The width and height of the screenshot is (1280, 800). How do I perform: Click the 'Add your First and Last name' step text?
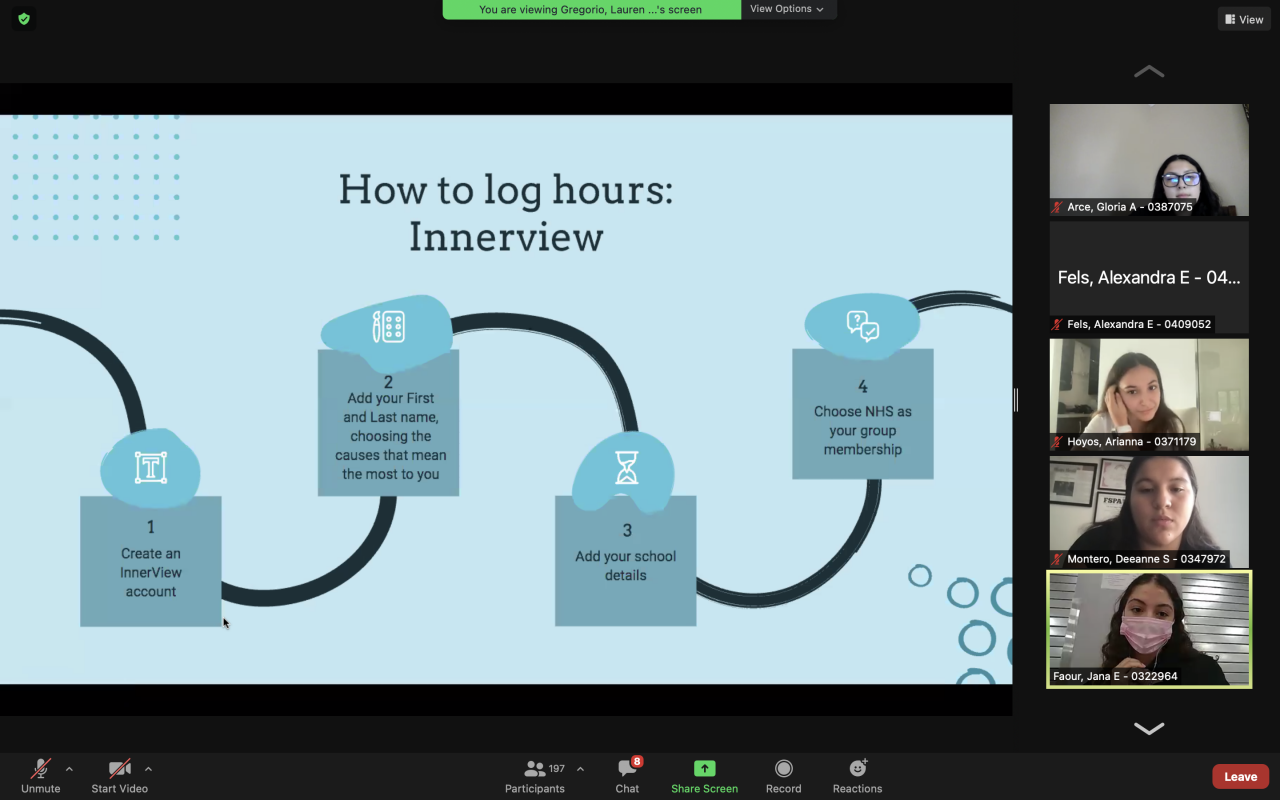(x=390, y=436)
